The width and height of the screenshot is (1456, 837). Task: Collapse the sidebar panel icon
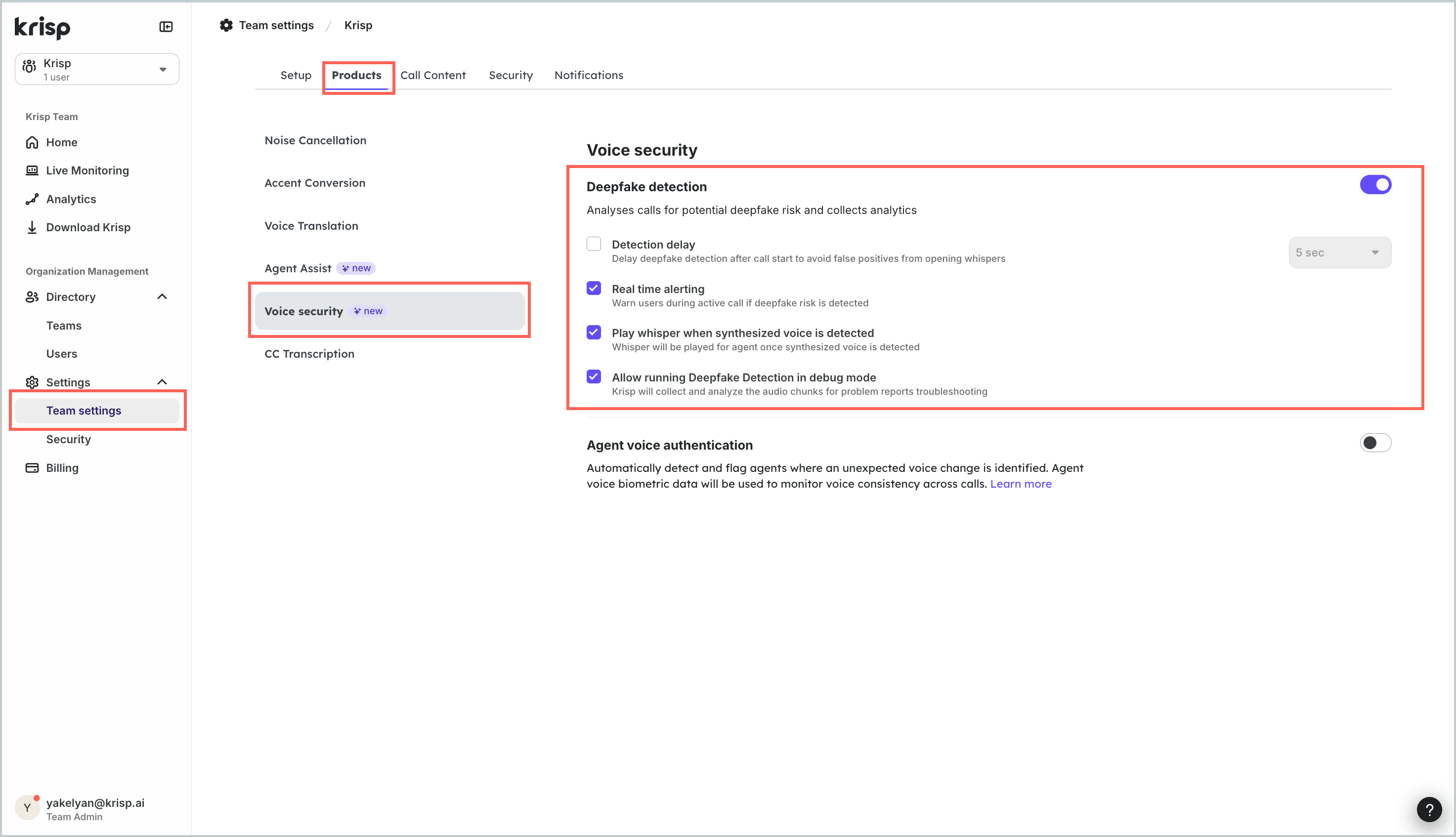pos(166,27)
